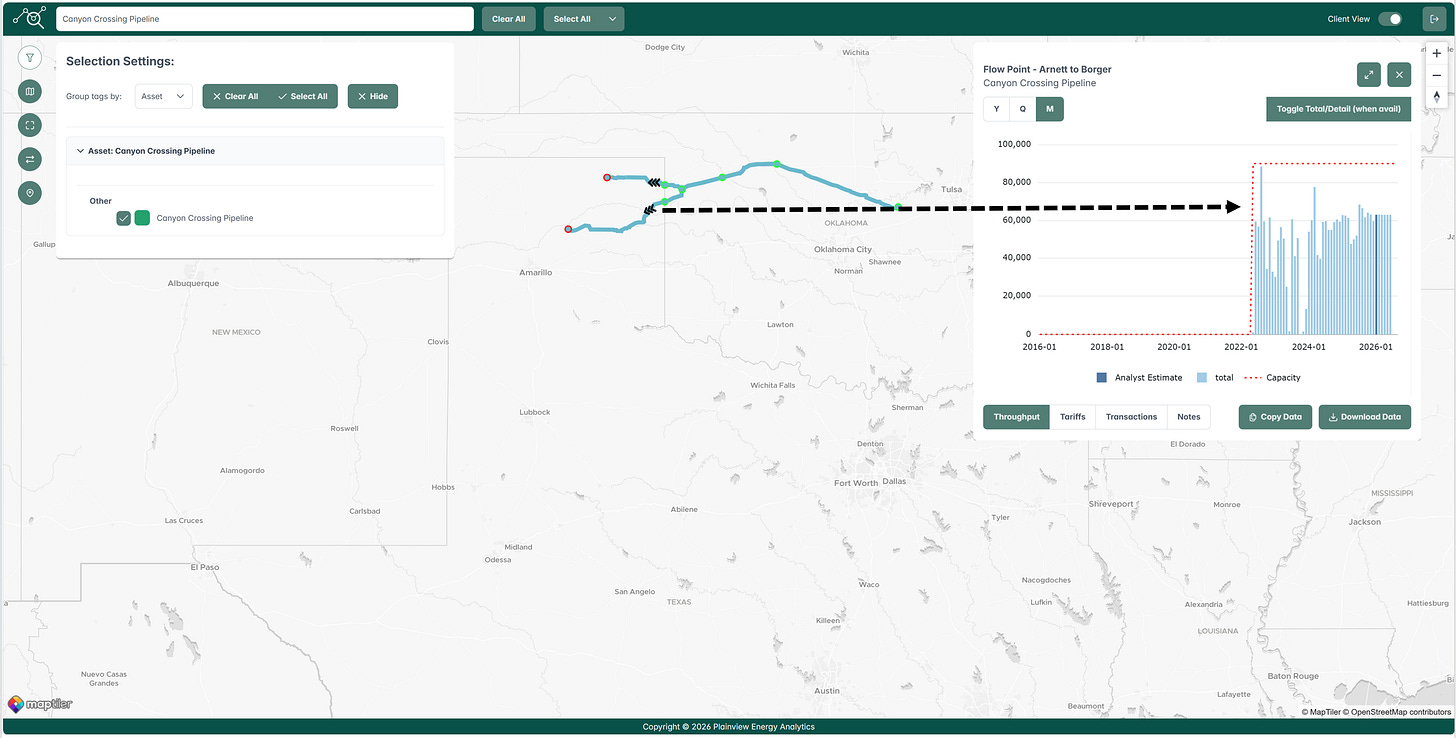Click the Selection Settings heading

pos(120,61)
